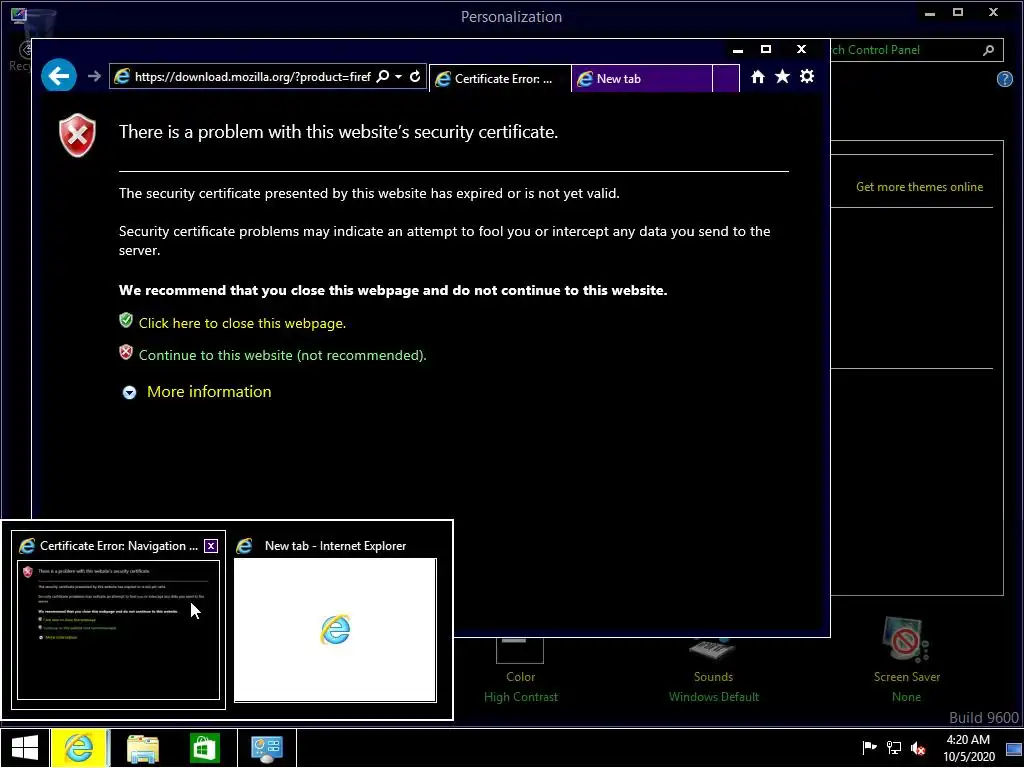Click the Search Control Panel field

pos(908,50)
